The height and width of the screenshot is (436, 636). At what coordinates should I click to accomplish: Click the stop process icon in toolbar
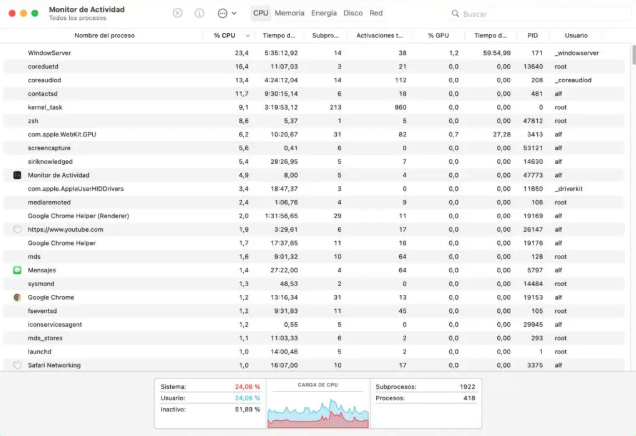(x=178, y=14)
